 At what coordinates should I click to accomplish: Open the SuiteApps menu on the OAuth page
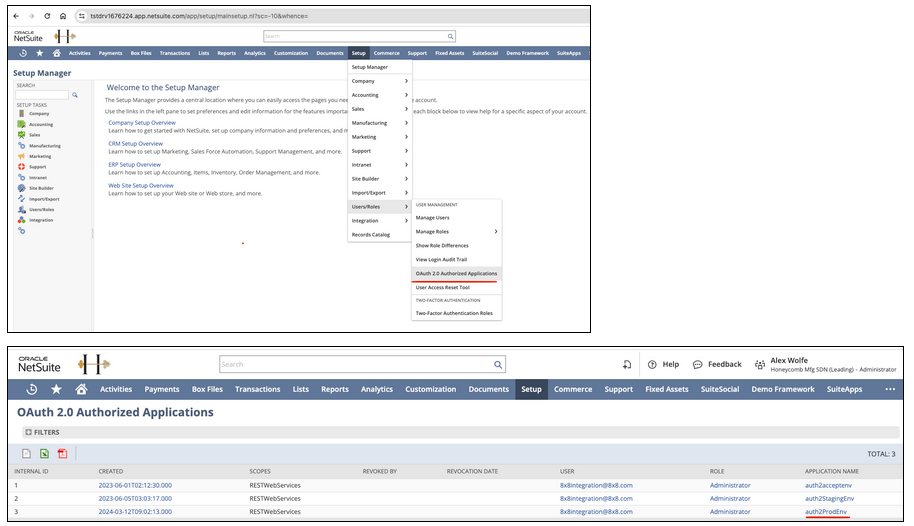[845, 389]
